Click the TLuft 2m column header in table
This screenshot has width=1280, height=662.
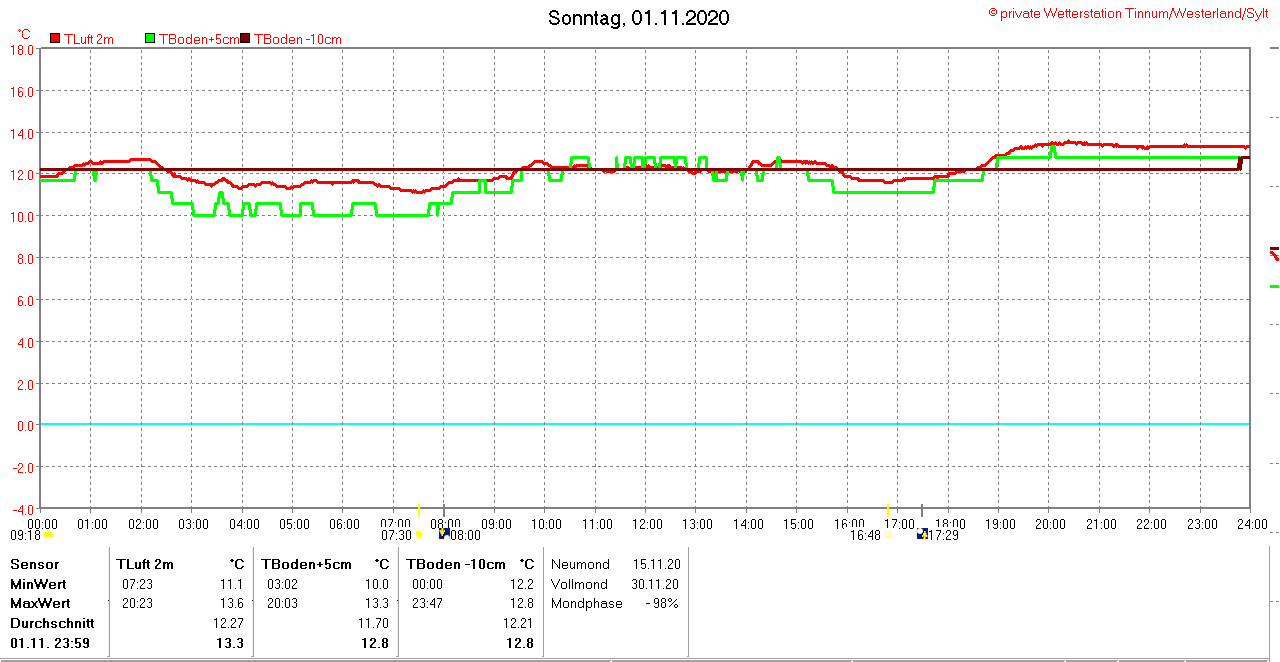click(x=145, y=564)
